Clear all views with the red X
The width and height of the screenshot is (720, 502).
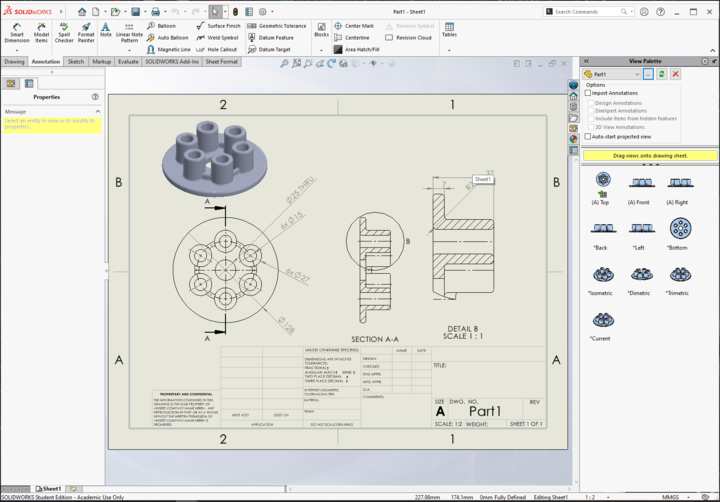(x=675, y=74)
